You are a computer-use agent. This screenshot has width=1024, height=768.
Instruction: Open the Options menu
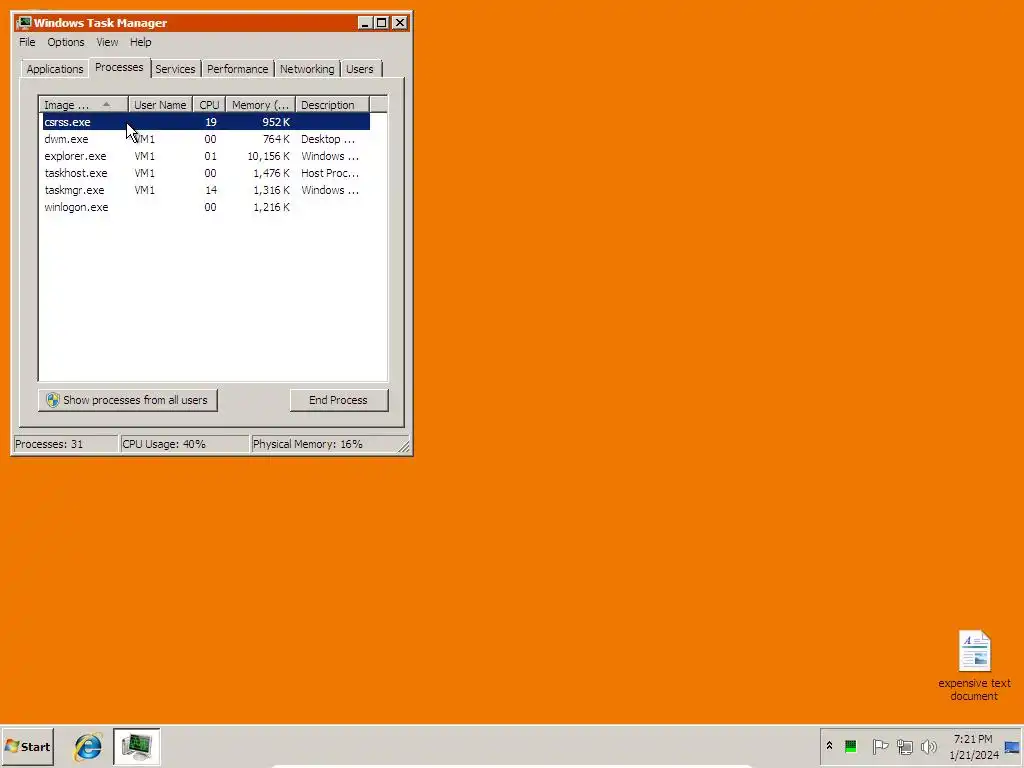pos(65,42)
